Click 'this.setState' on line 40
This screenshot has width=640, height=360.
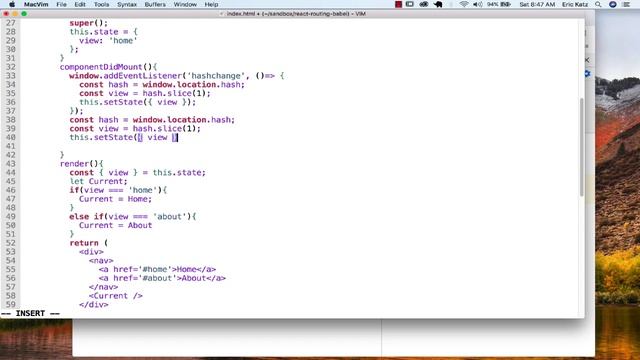tap(101, 138)
